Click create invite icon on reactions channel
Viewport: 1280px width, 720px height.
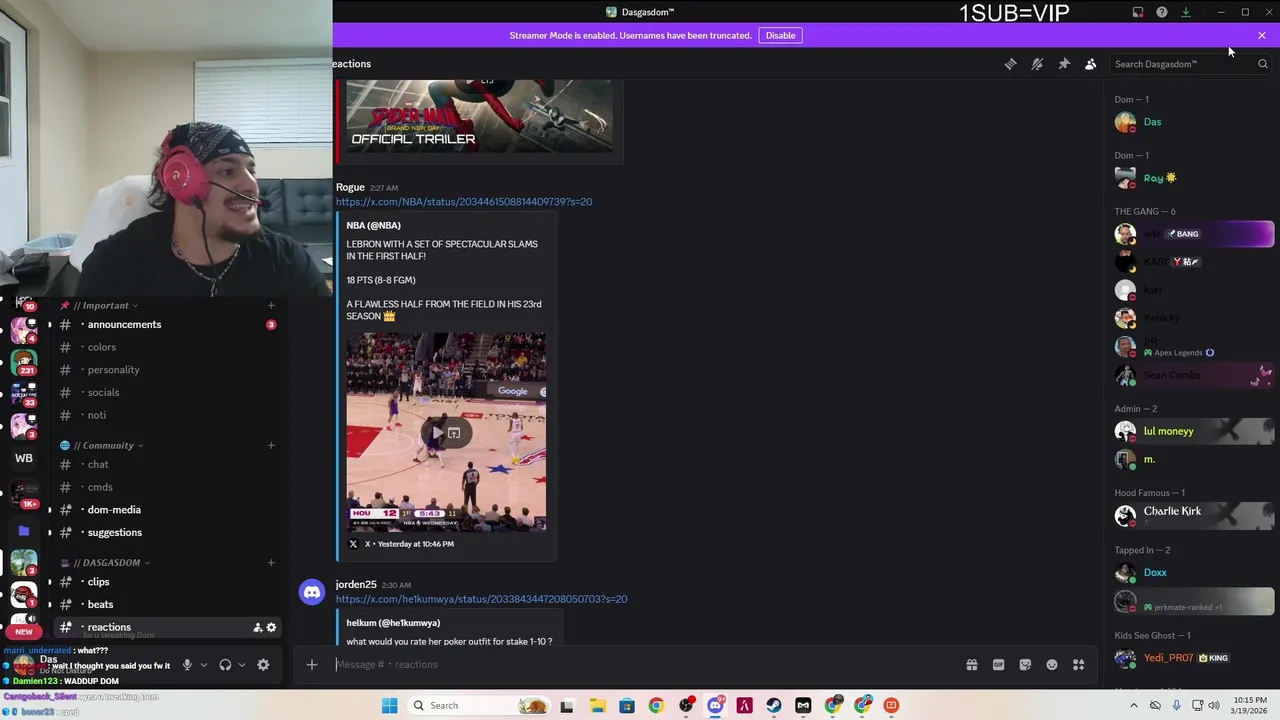click(x=257, y=627)
